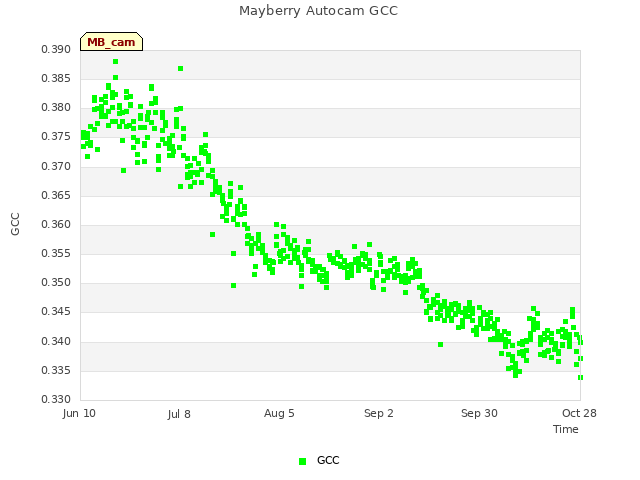The width and height of the screenshot is (640, 480).
Task: Click the 0.335 y-axis value
Action: [56, 371]
